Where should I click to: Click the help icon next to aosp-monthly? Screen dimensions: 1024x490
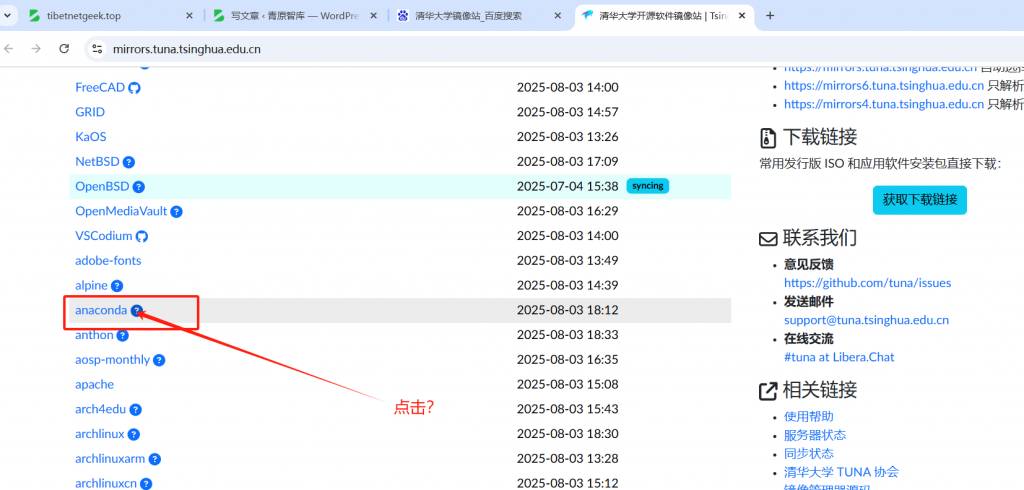(159, 360)
